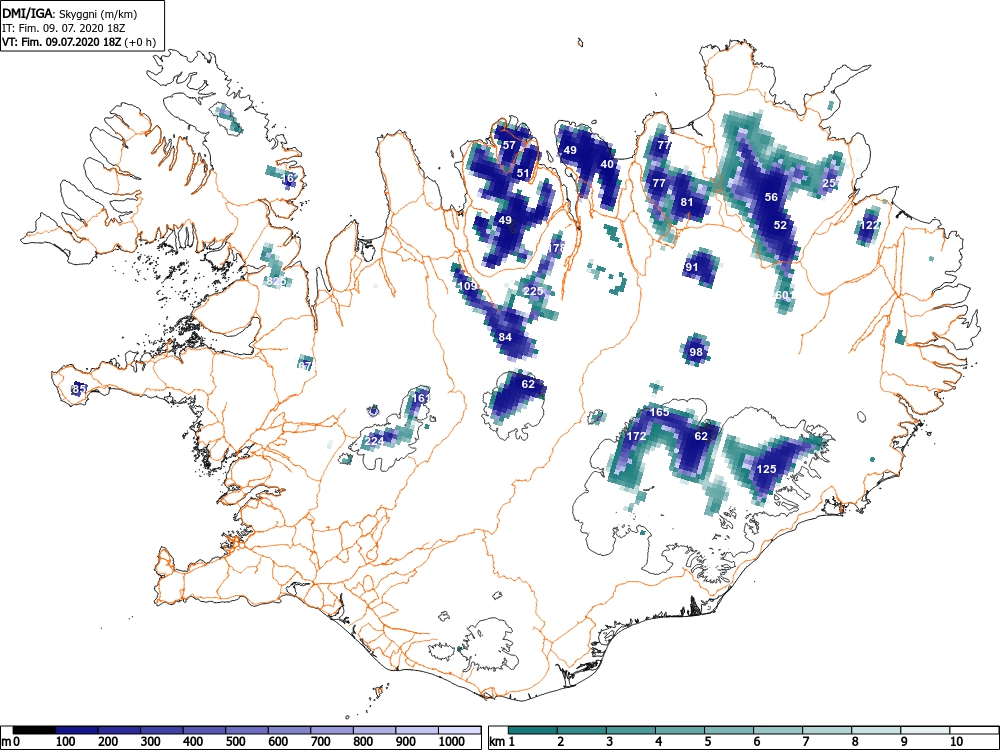This screenshot has width=1000, height=750.
Task: Click the visibility value 109 on the map
Action: [x=467, y=286]
